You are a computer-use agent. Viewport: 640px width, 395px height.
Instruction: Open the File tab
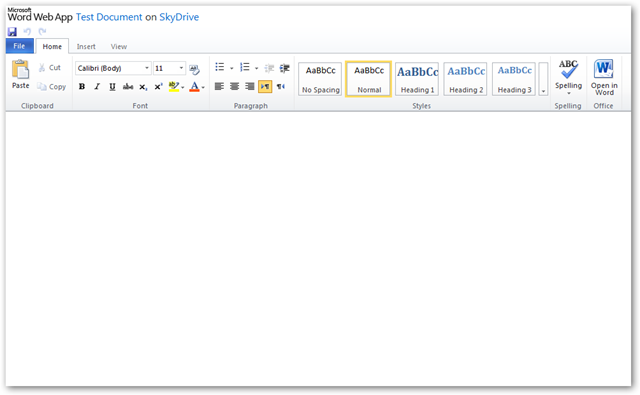tap(19, 46)
